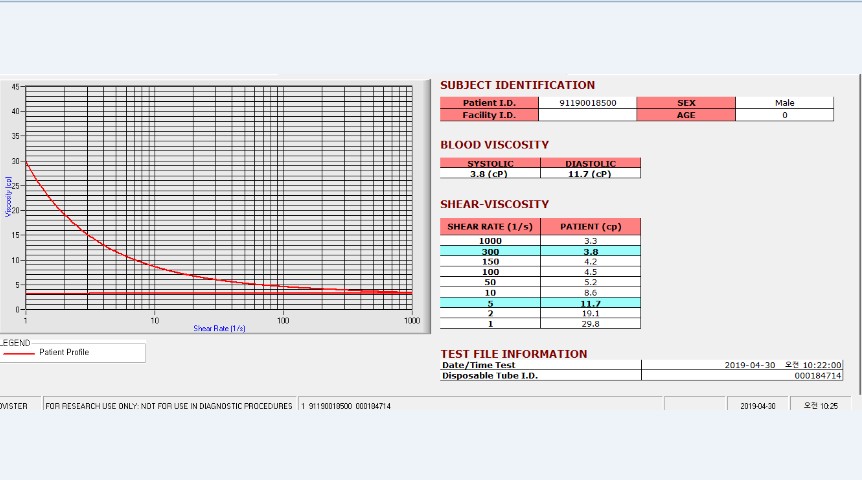
Task: Click the SYSTOLIC column header
Action: pyautogui.click(x=490, y=163)
